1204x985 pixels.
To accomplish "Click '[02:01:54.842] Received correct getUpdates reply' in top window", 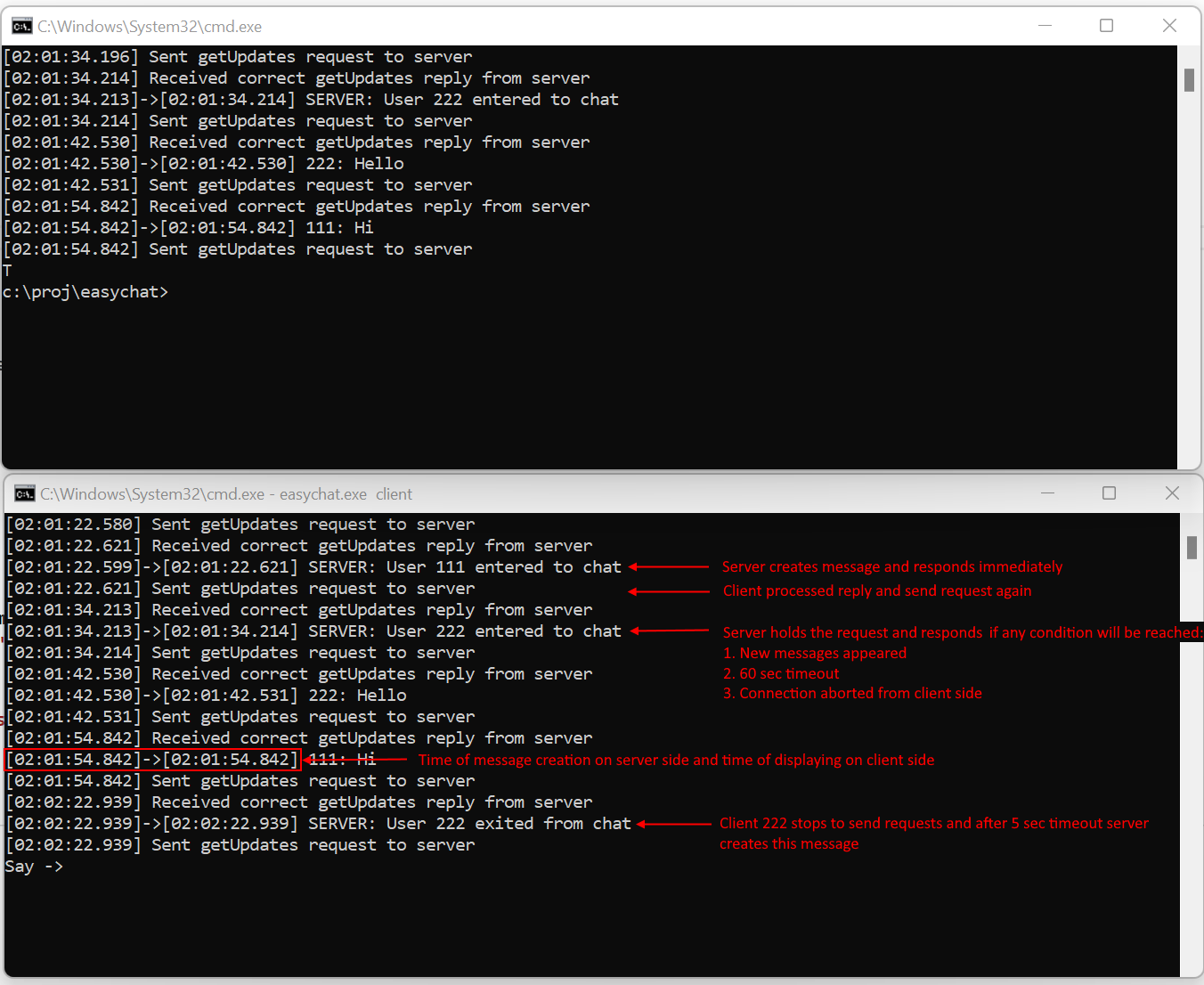I will tap(297, 207).
